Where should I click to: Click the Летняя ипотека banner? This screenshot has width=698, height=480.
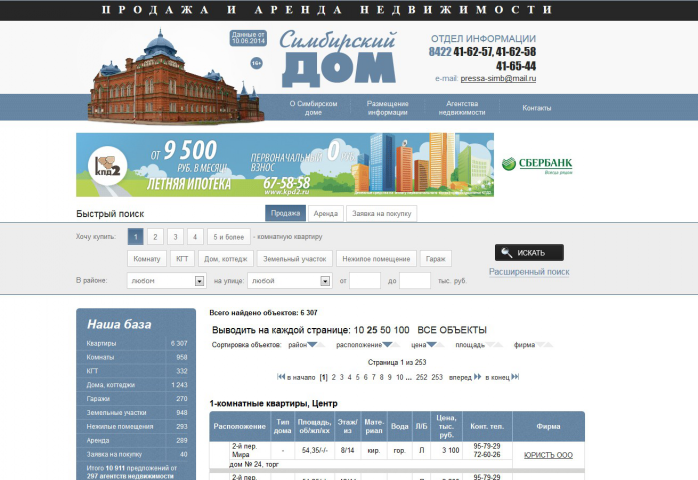click(x=285, y=165)
